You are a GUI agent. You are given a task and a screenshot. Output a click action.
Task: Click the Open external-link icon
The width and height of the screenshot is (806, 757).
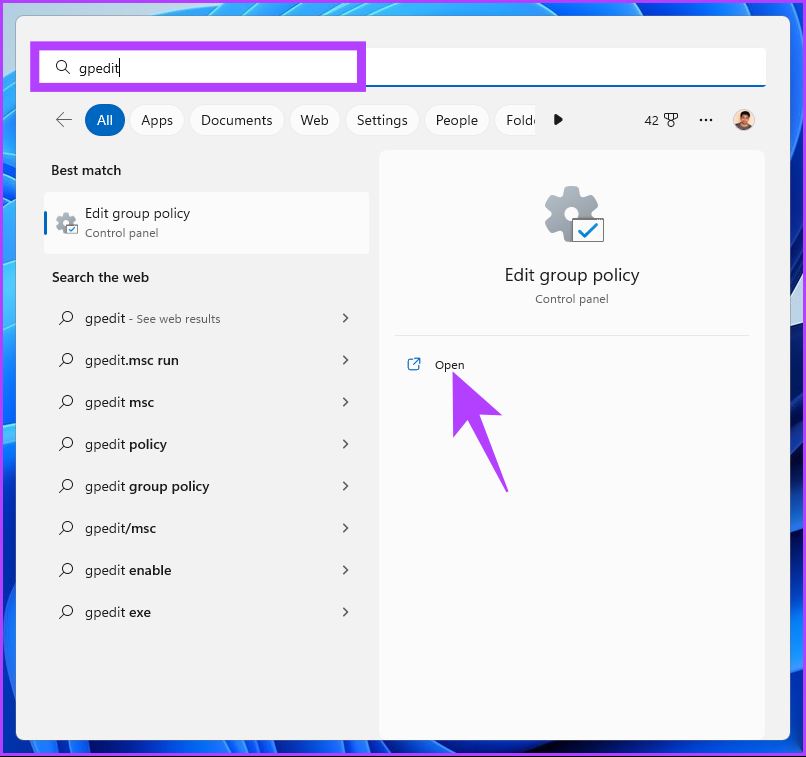414,365
